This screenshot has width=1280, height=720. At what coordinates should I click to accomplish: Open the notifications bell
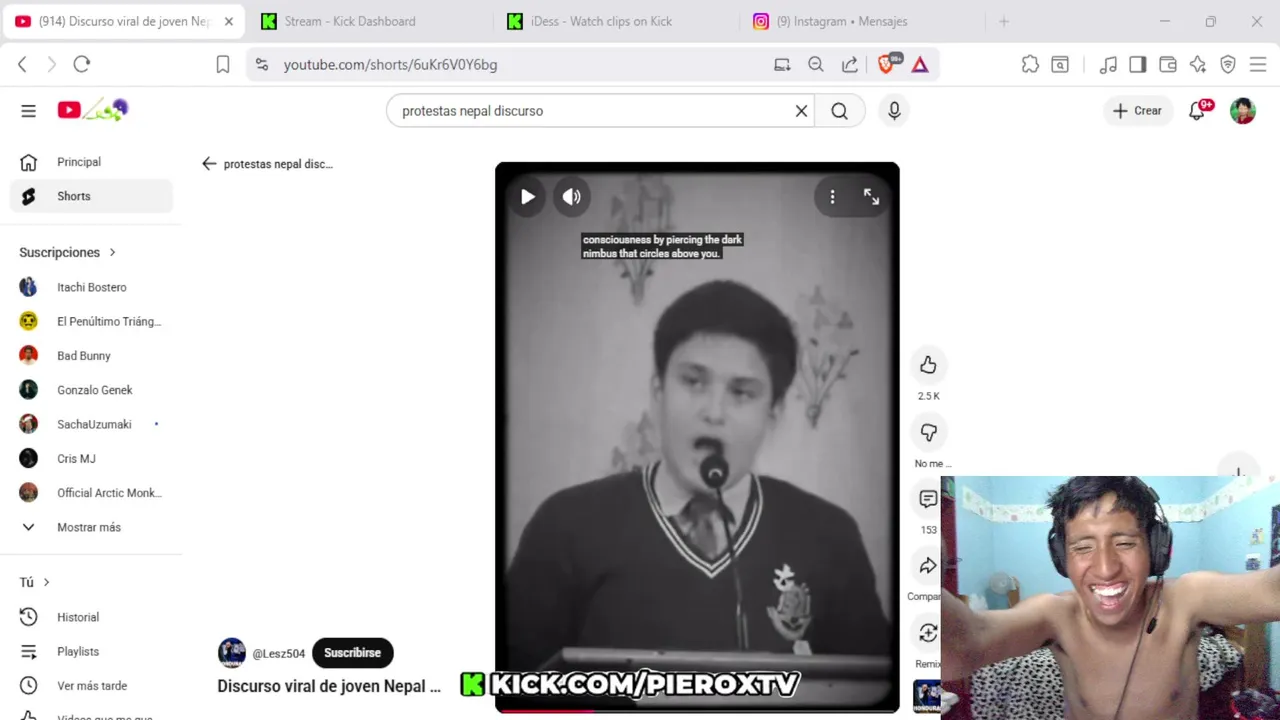1197,111
